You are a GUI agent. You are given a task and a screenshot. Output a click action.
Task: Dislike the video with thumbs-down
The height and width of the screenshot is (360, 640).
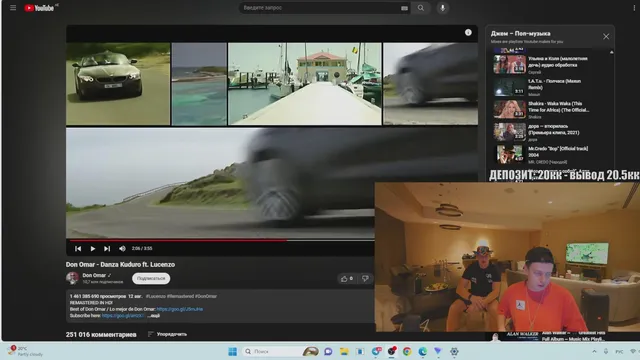click(x=365, y=279)
